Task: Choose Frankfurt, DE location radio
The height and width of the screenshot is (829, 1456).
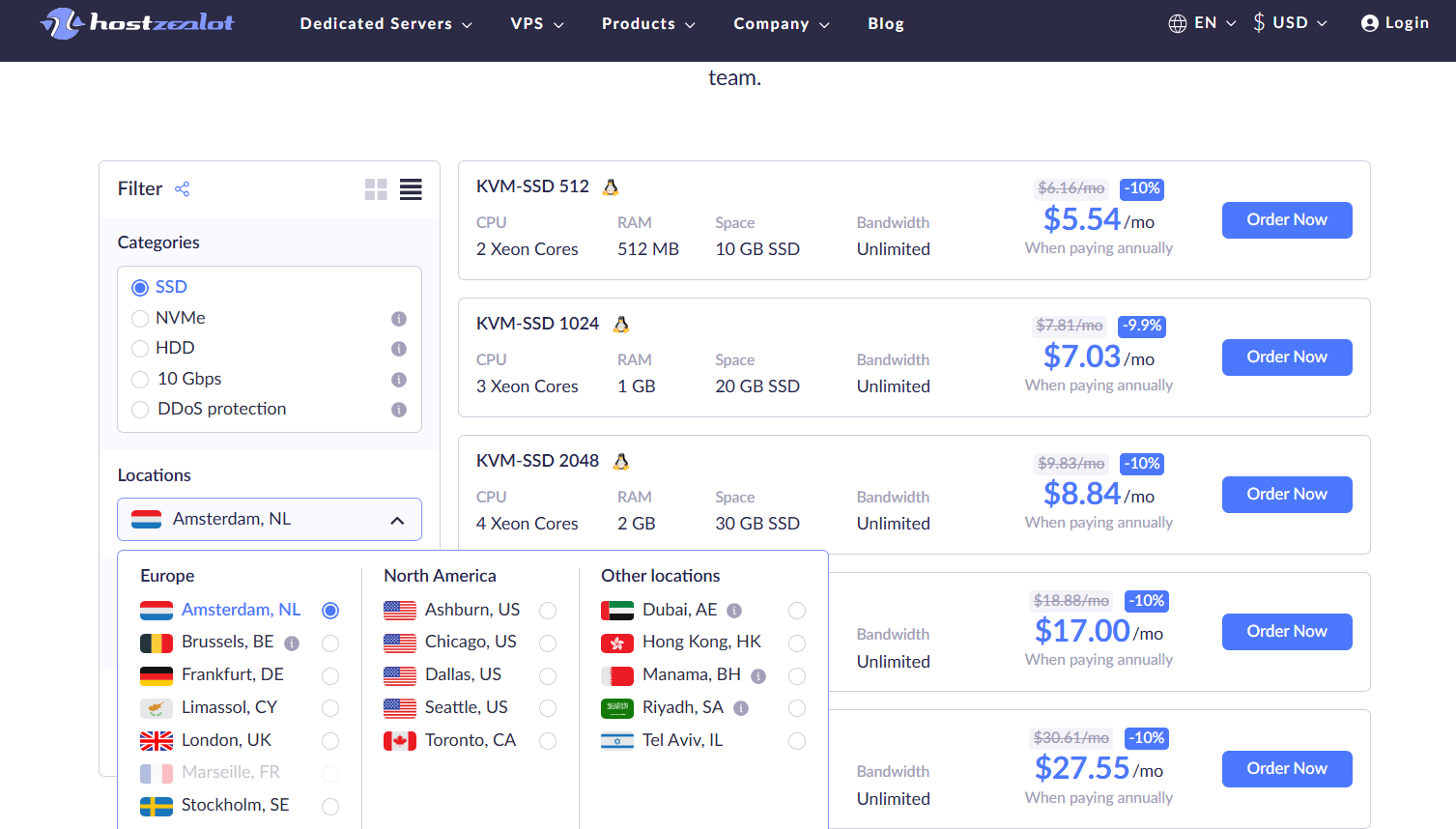Action: point(330,676)
